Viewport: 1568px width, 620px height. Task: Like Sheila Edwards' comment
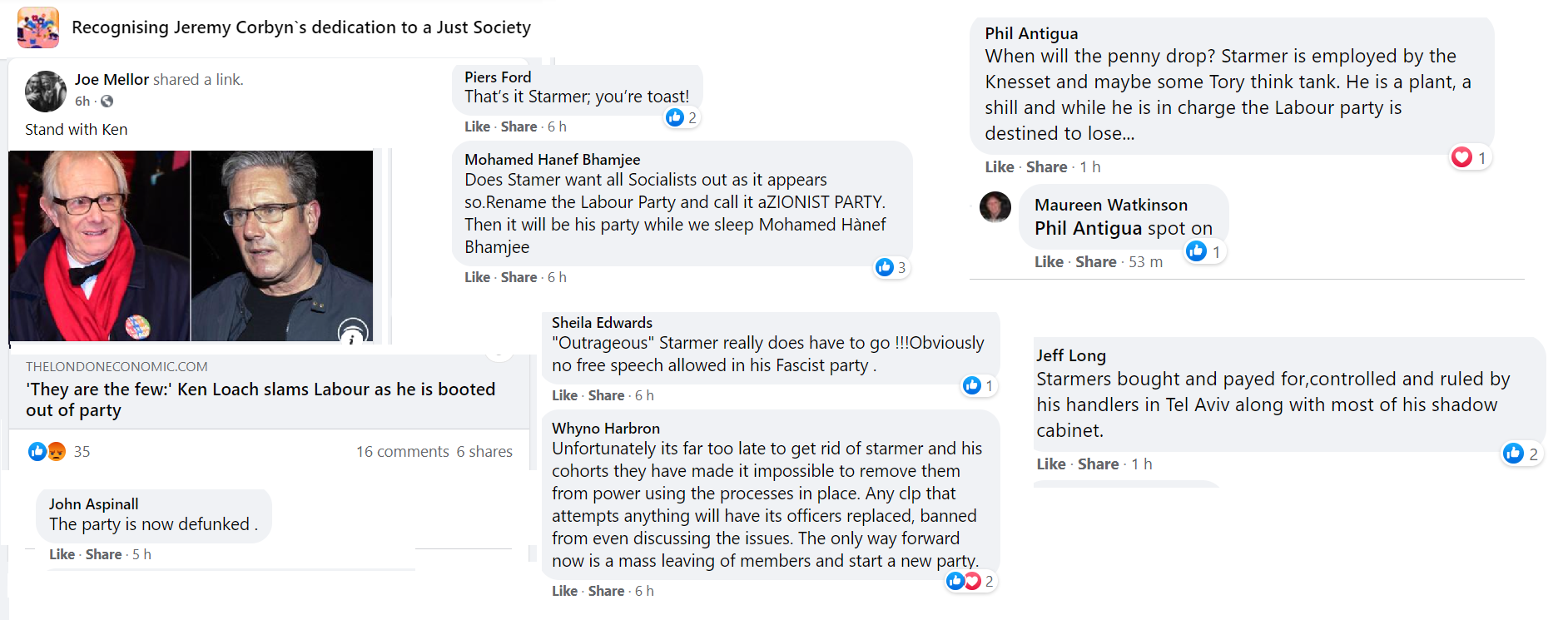coord(564,395)
